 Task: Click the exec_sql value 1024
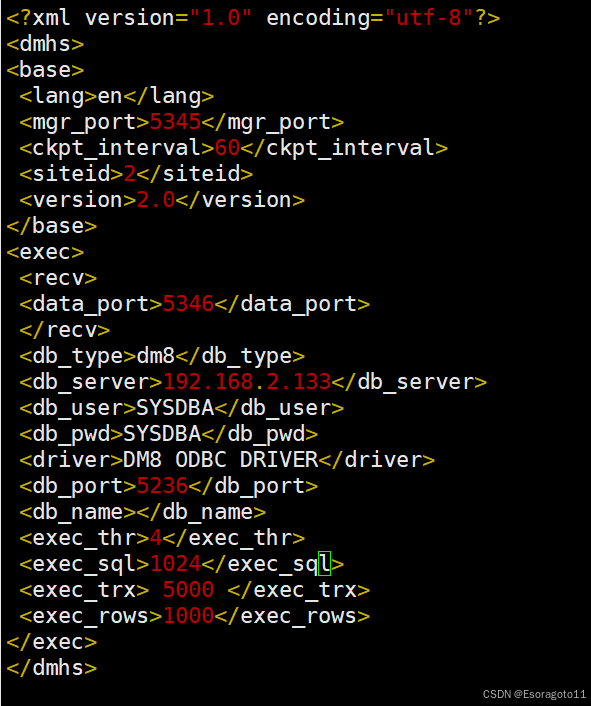point(175,564)
